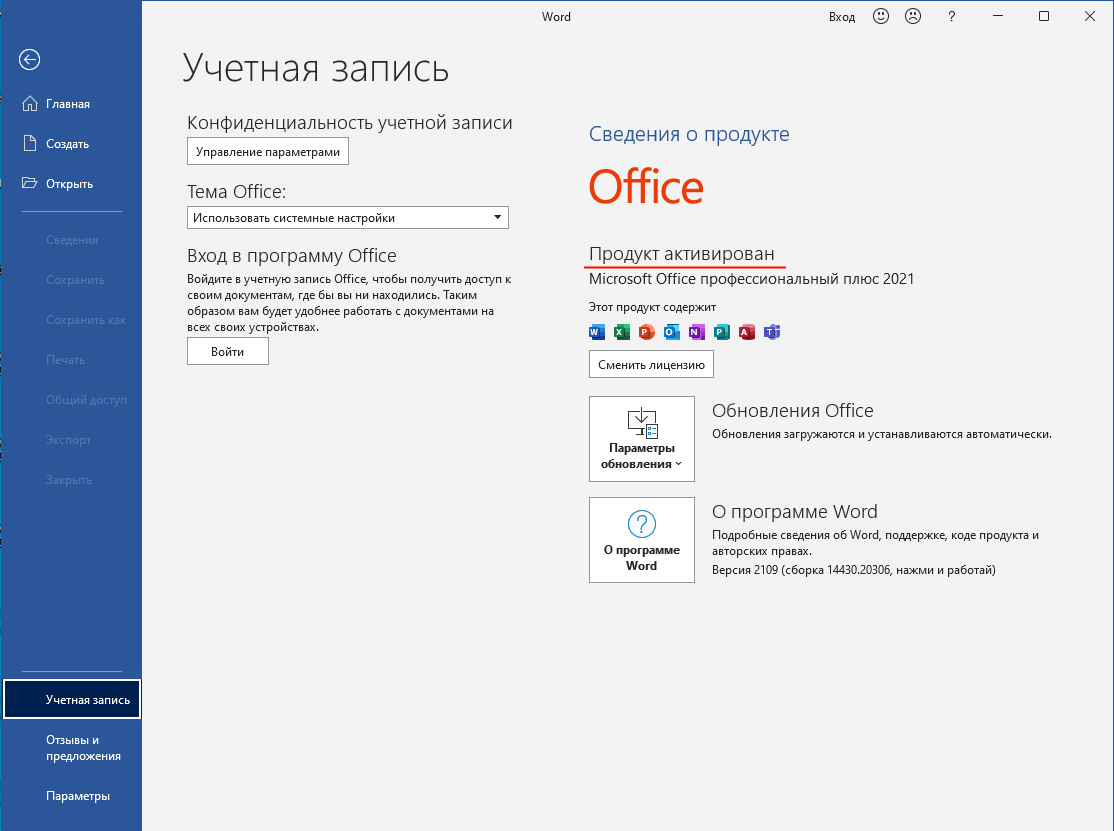Click the Обновления Office heading

[x=793, y=411]
